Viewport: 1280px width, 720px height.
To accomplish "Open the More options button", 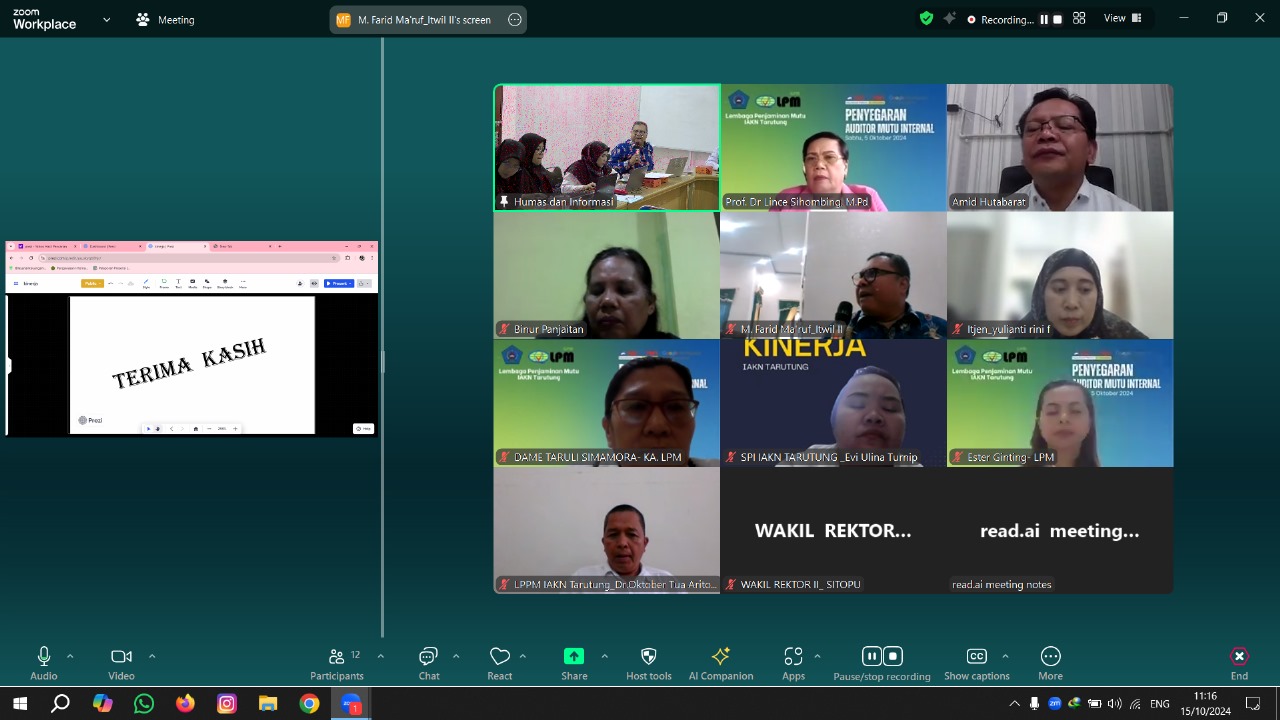I will [1050, 663].
